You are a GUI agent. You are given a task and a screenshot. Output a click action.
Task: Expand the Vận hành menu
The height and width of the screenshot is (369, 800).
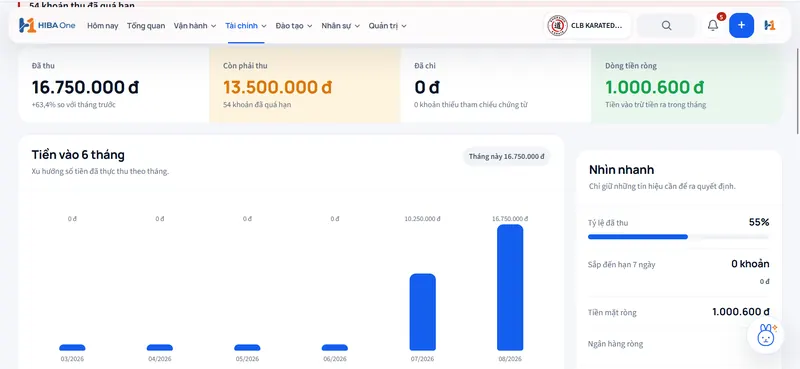[195, 26]
